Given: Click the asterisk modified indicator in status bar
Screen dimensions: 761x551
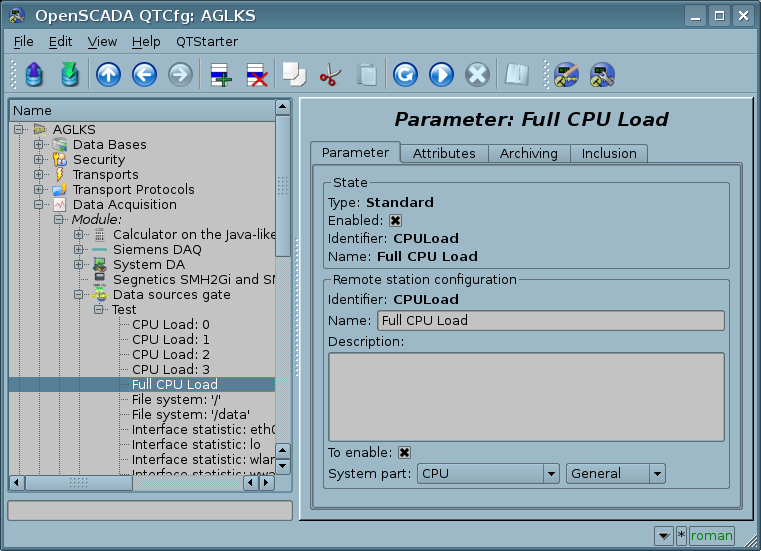Looking at the screenshot, I should (x=681, y=536).
